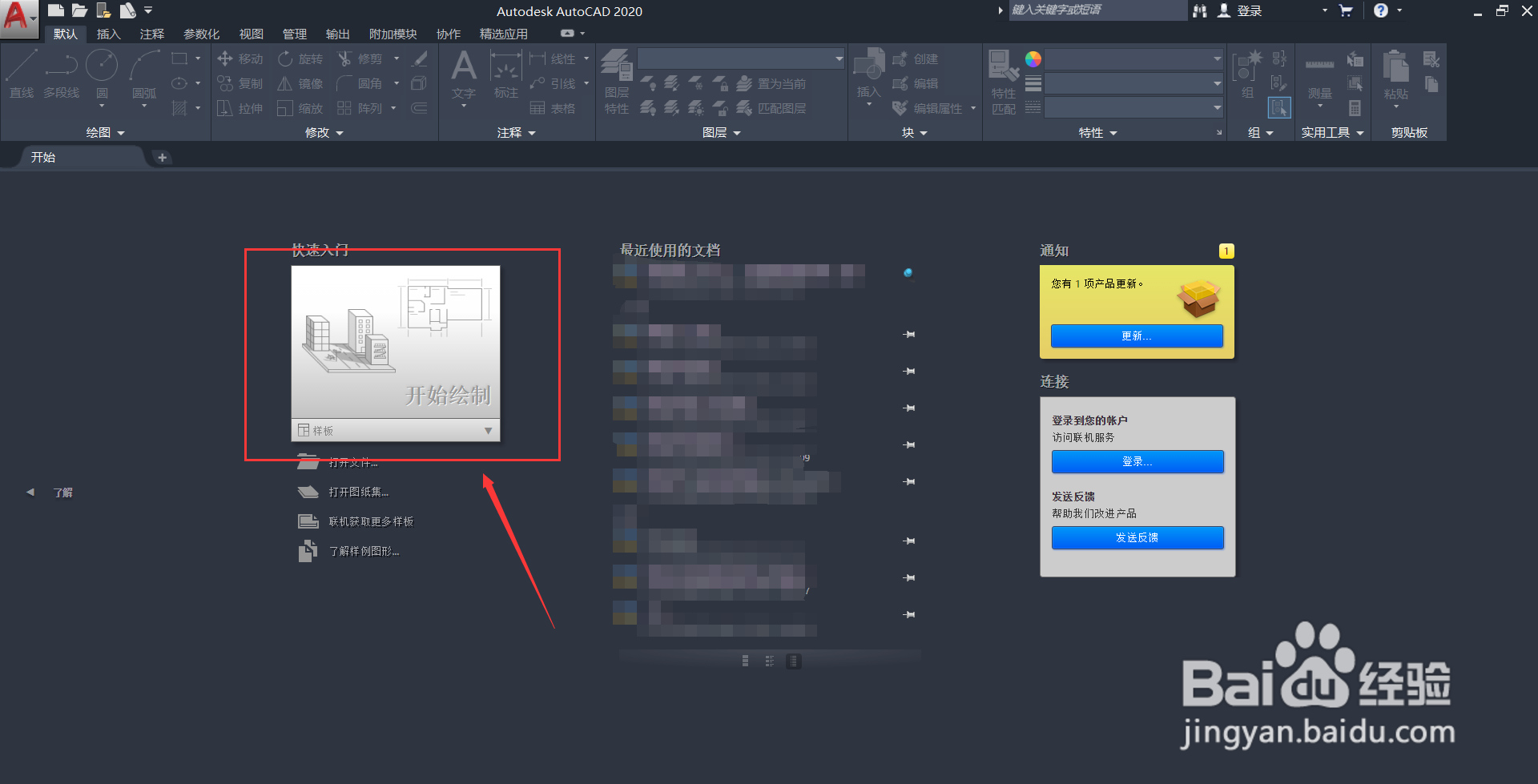Screen dimensions: 1538x784
Task: Open Layer Properties (图层特性)
Action: coord(617,82)
